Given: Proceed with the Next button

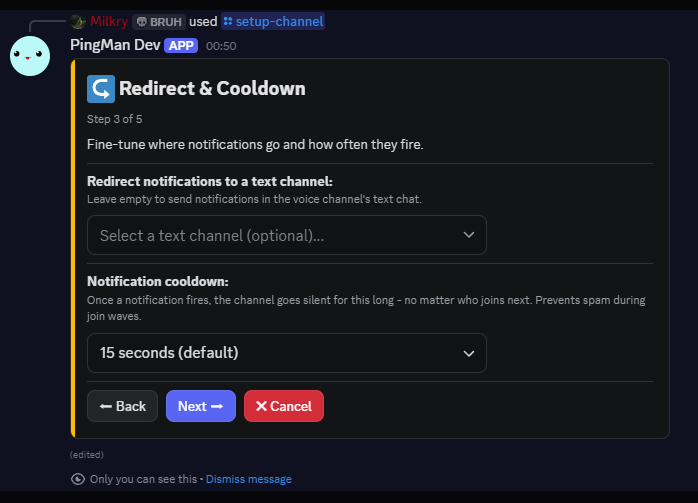Looking at the screenshot, I should [x=201, y=406].
